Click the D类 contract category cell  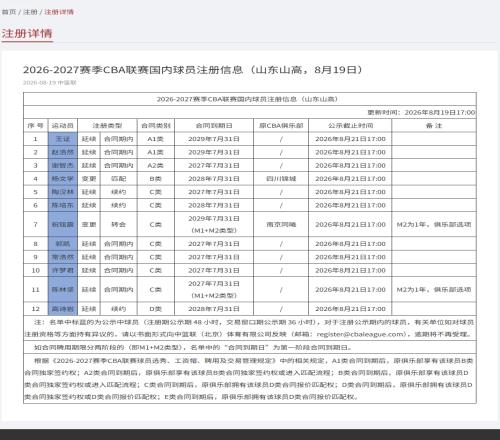pyautogui.click(x=156, y=309)
